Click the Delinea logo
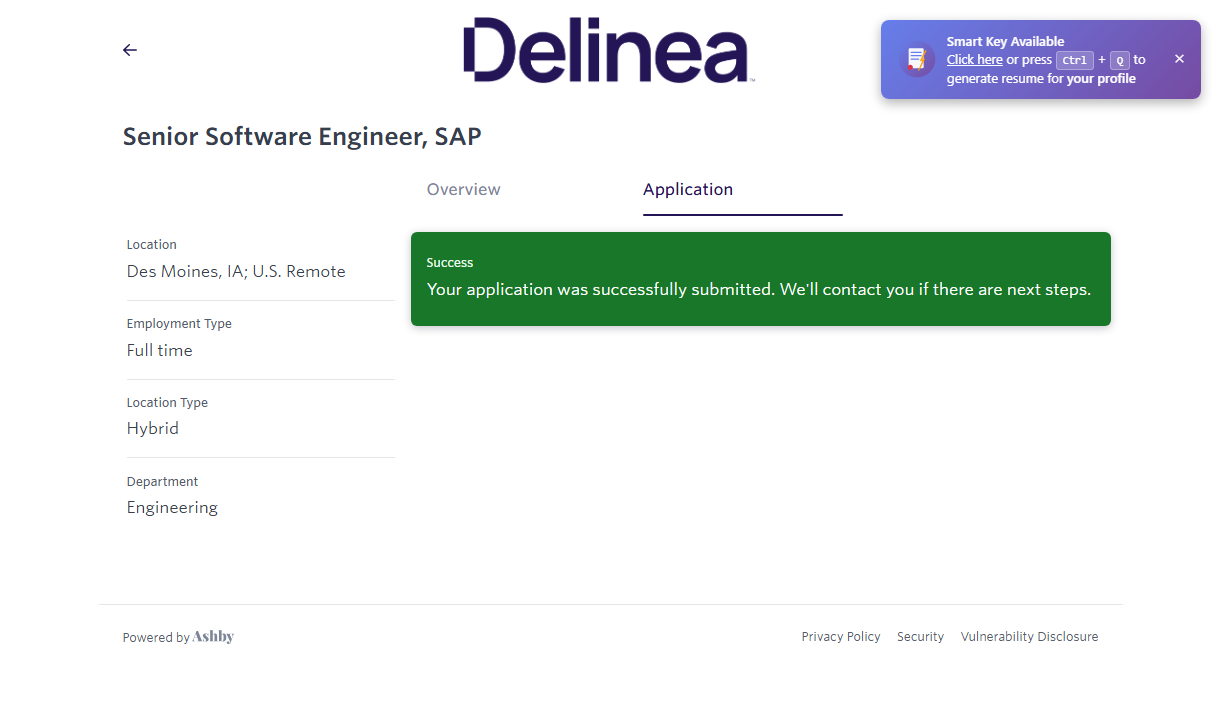 pyautogui.click(x=608, y=50)
